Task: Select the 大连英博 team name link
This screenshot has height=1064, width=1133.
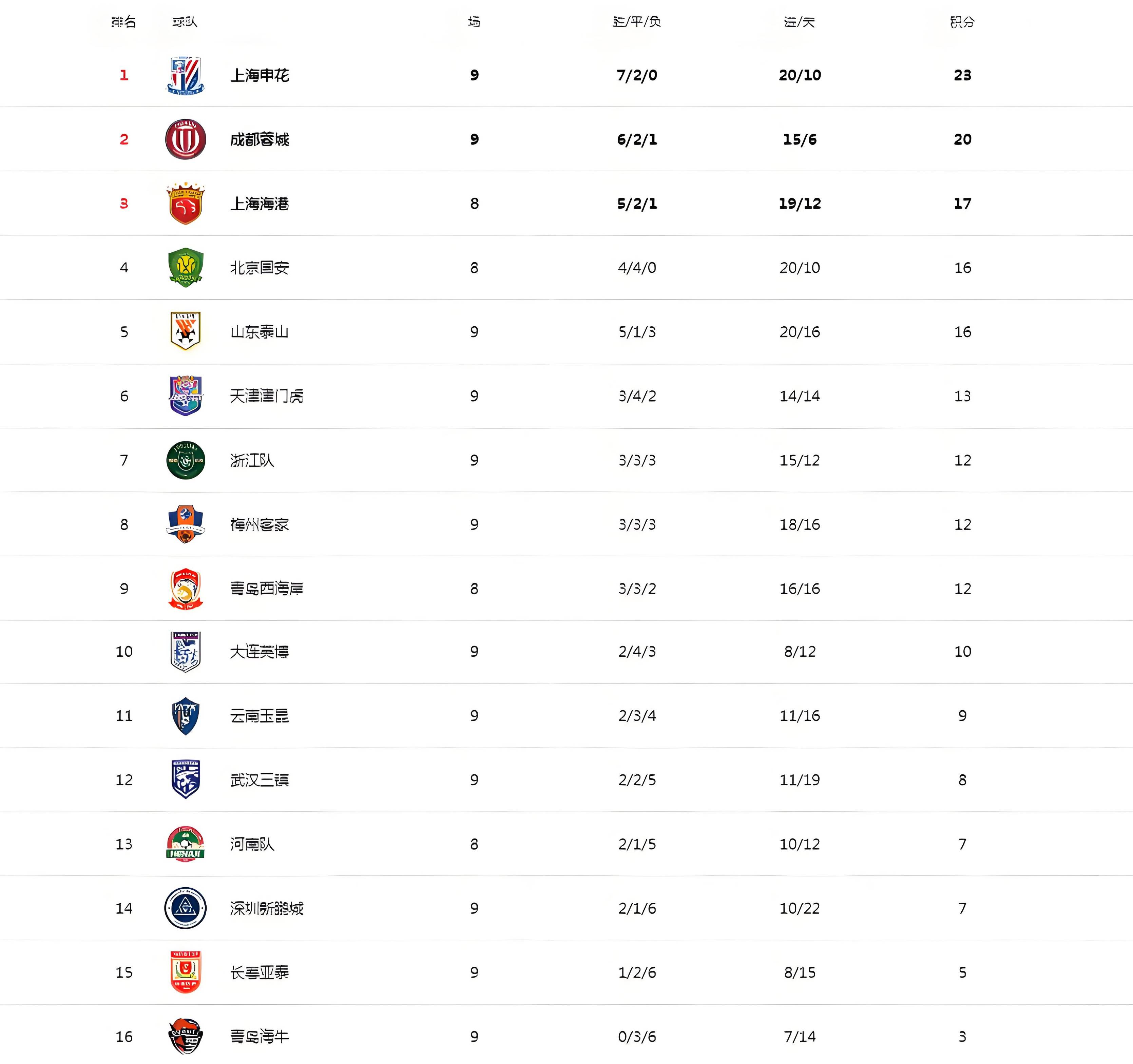Action: coord(259,652)
